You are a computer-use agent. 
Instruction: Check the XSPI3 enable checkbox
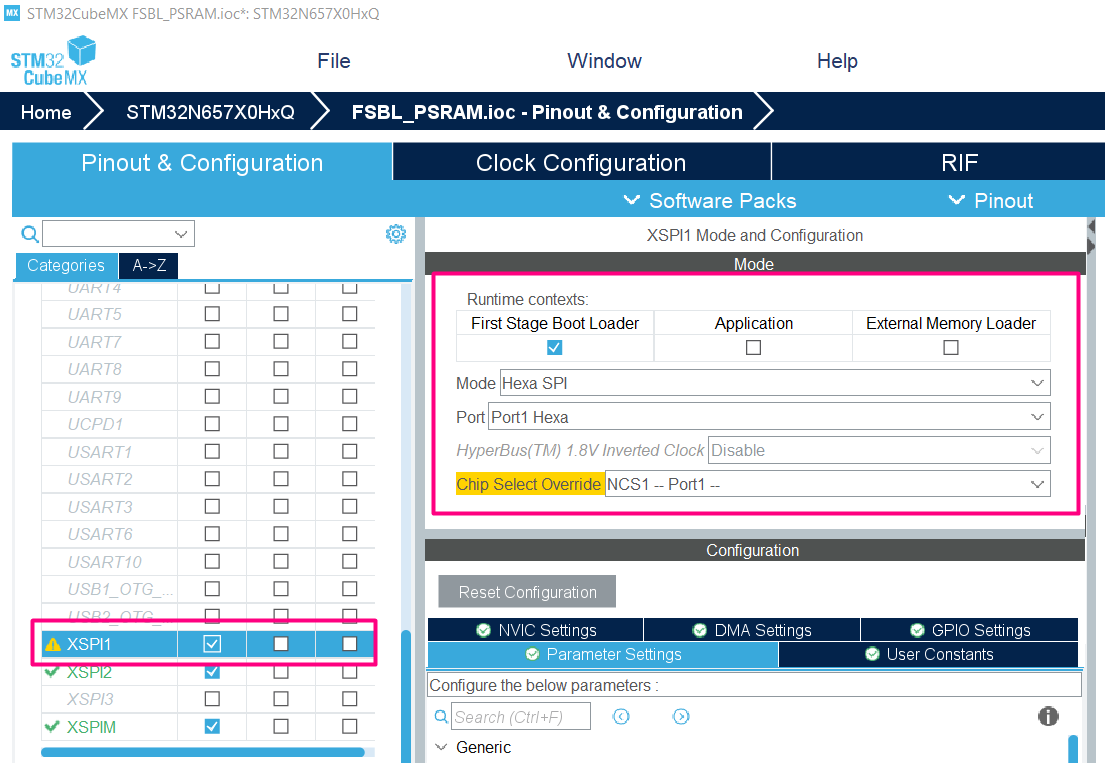coord(211,700)
